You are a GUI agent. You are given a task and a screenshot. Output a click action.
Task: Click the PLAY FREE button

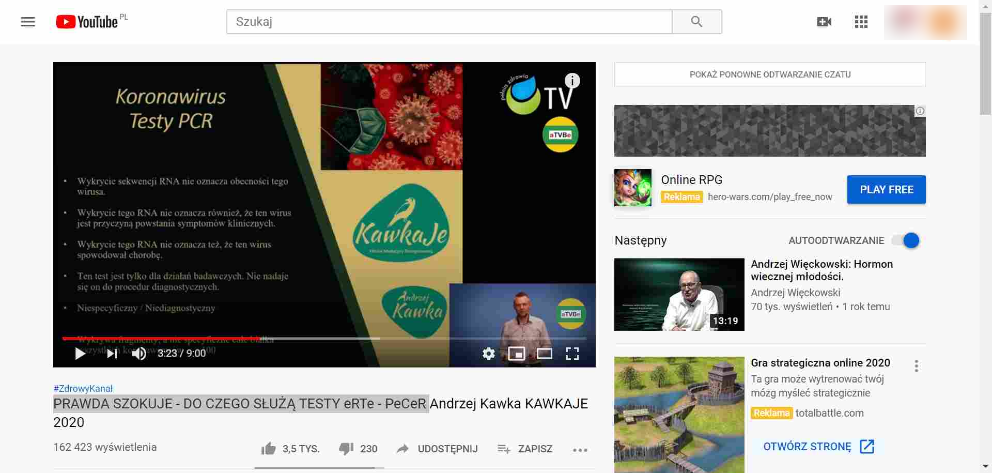pyautogui.click(x=886, y=190)
